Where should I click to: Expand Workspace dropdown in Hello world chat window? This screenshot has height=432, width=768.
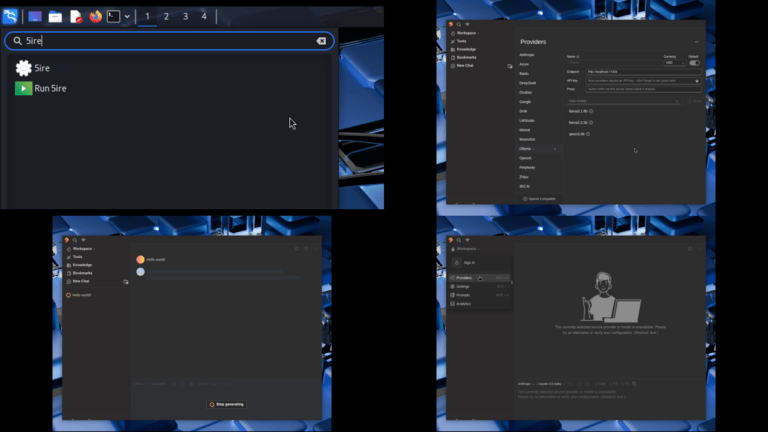(81, 249)
